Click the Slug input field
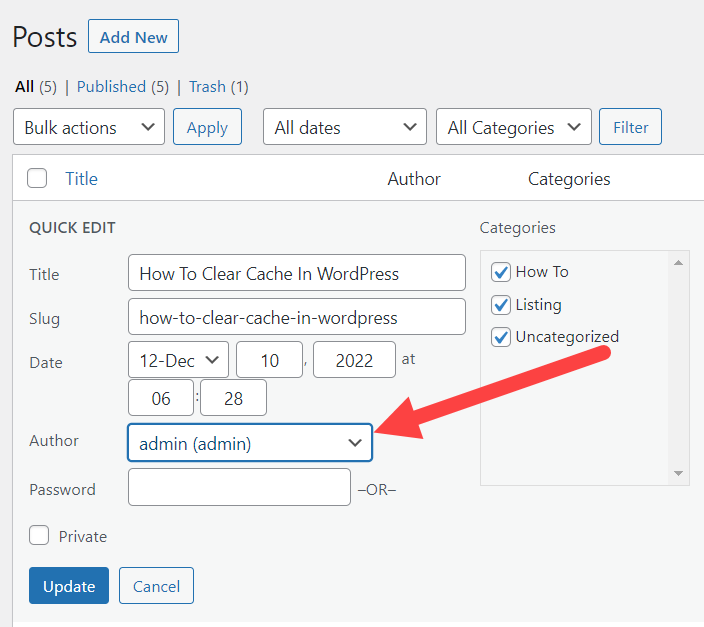This screenshot has width=704, height=627. [296, 318]
